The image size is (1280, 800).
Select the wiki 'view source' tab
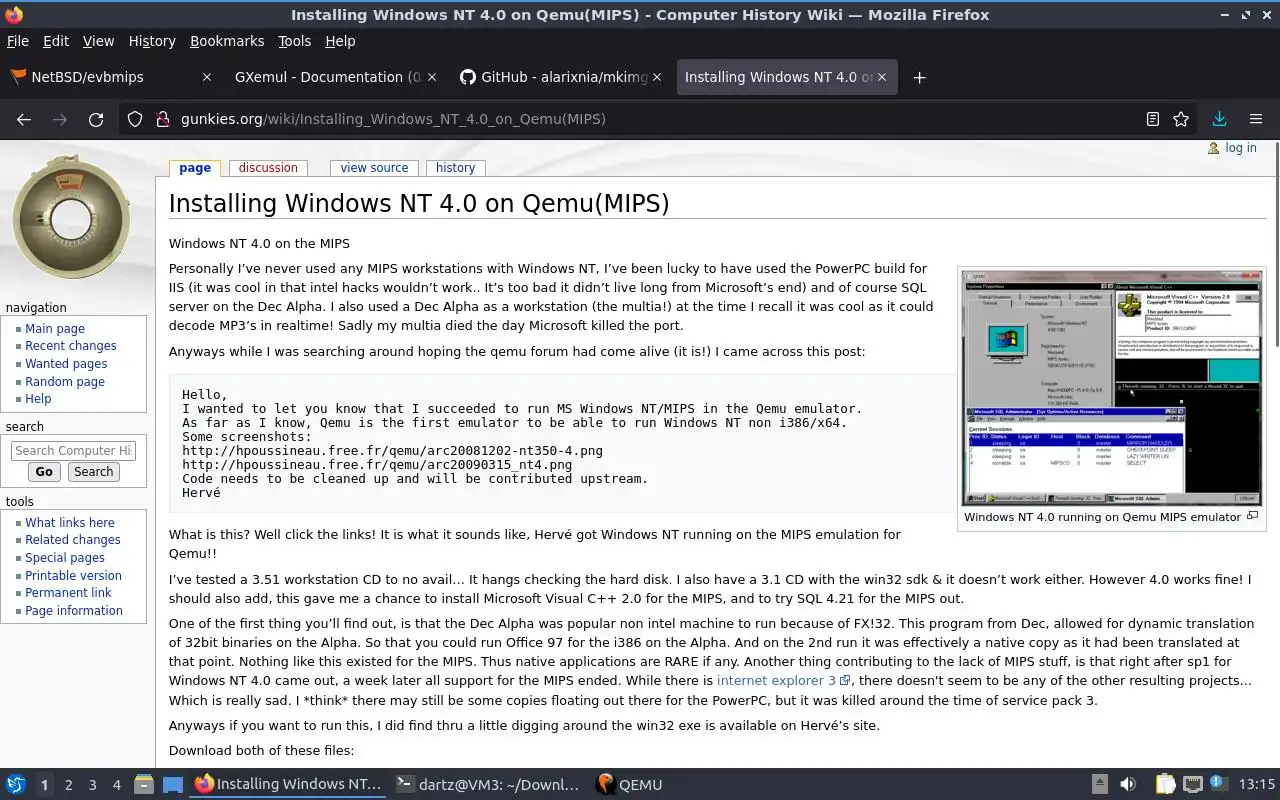pyautogui.click(x=374, y=168)
